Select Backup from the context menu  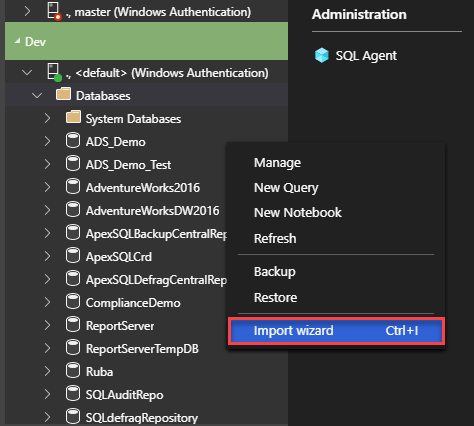coord(275,272)
